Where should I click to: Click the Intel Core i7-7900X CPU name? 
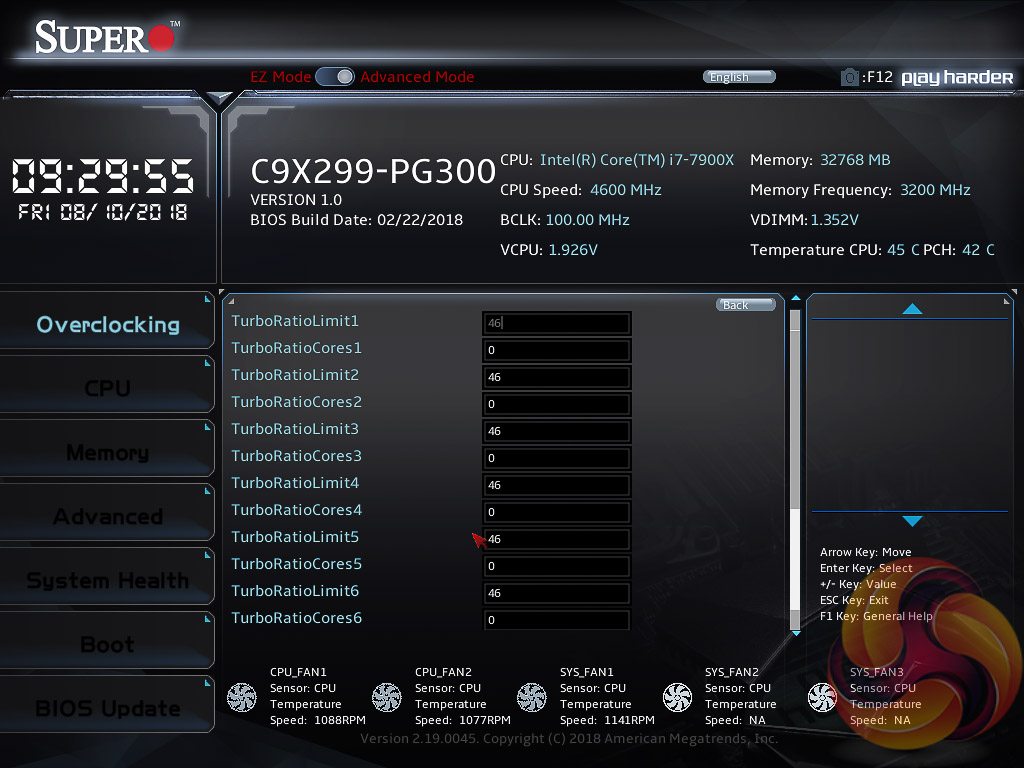tap(637, 160)
